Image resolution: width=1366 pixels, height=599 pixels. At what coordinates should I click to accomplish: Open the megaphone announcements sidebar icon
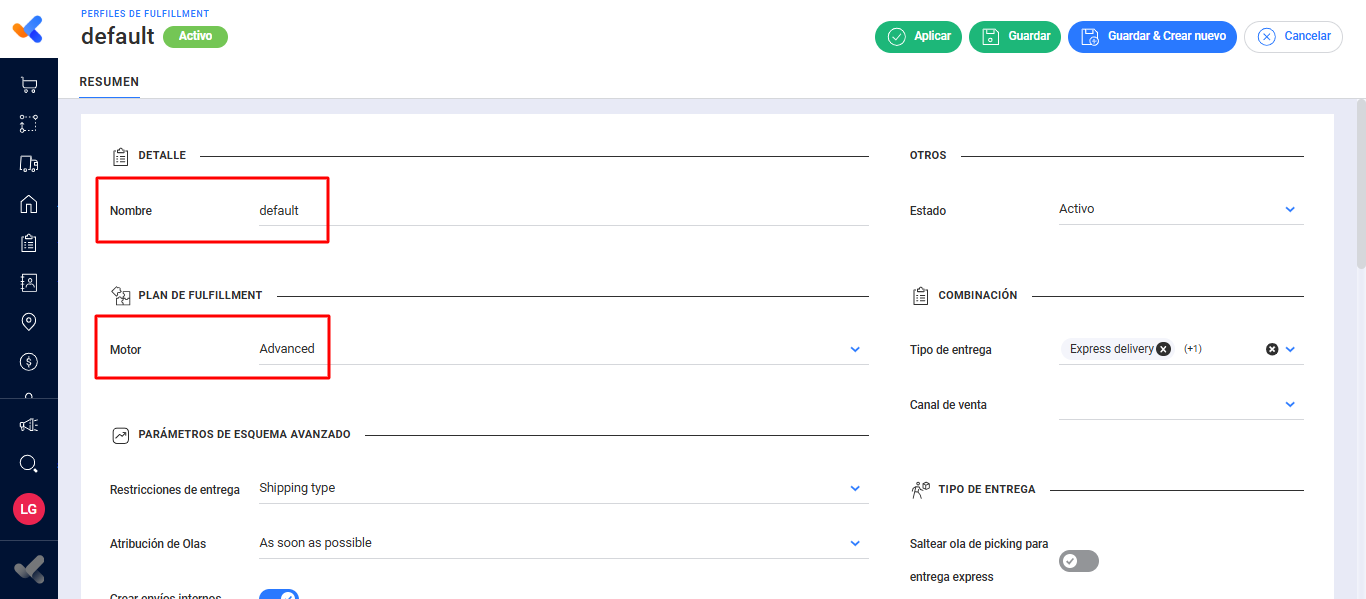click(29, 425)
